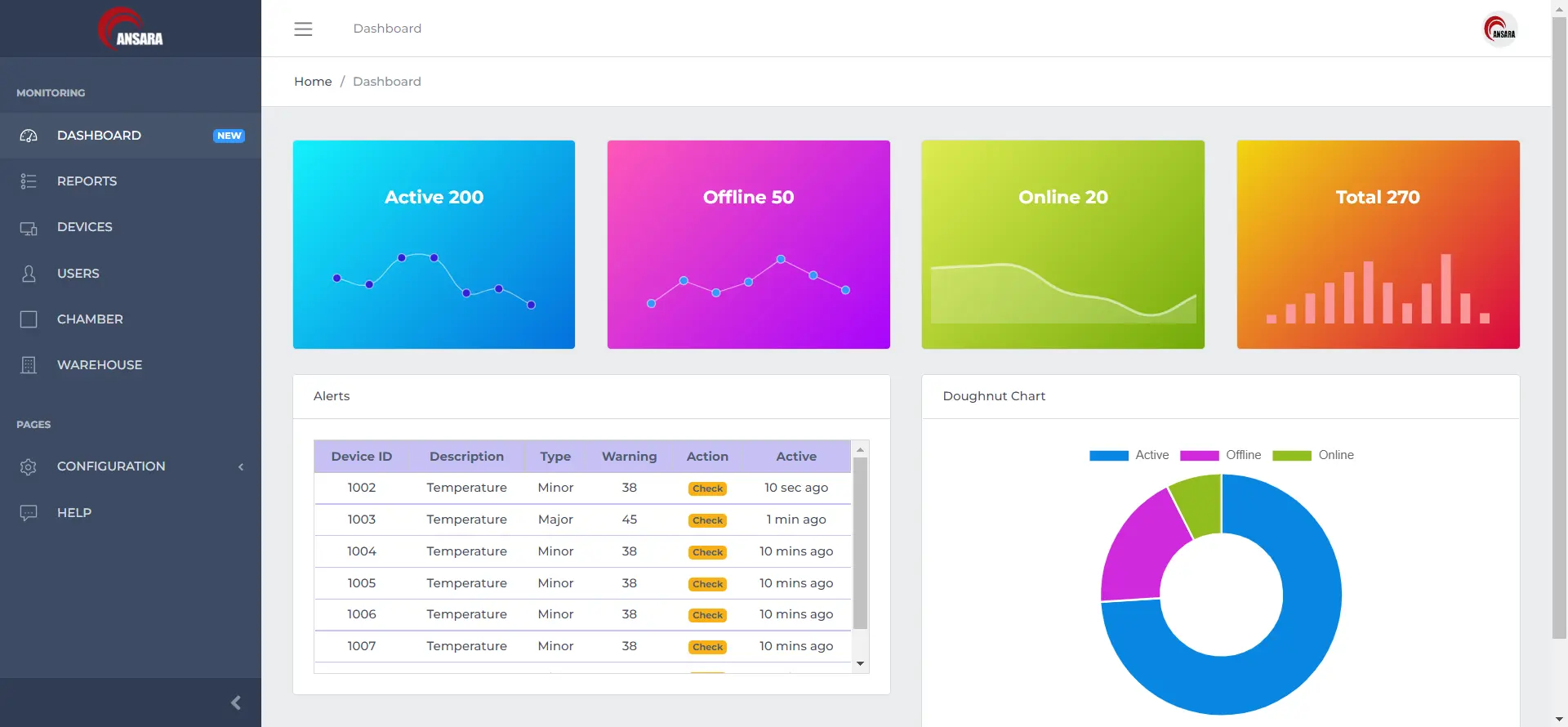Toggle Active series in doughnut legend

(1129, 455)
